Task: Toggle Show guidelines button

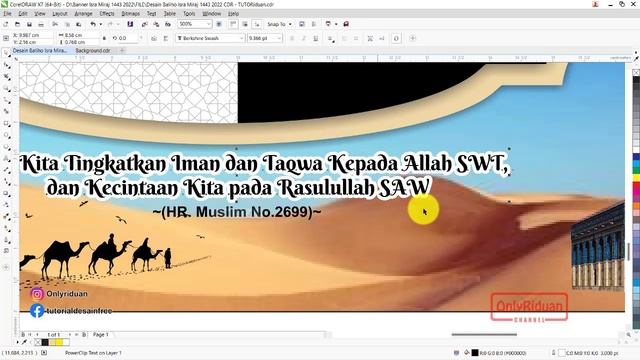Action: click(257, 24)
